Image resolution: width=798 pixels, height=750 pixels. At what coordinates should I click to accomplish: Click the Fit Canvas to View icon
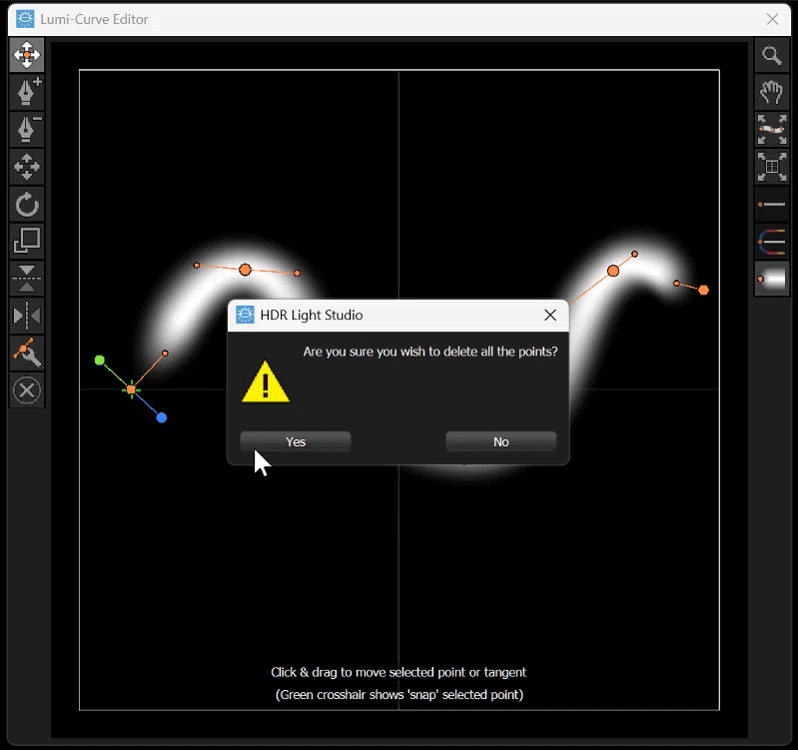771,167
